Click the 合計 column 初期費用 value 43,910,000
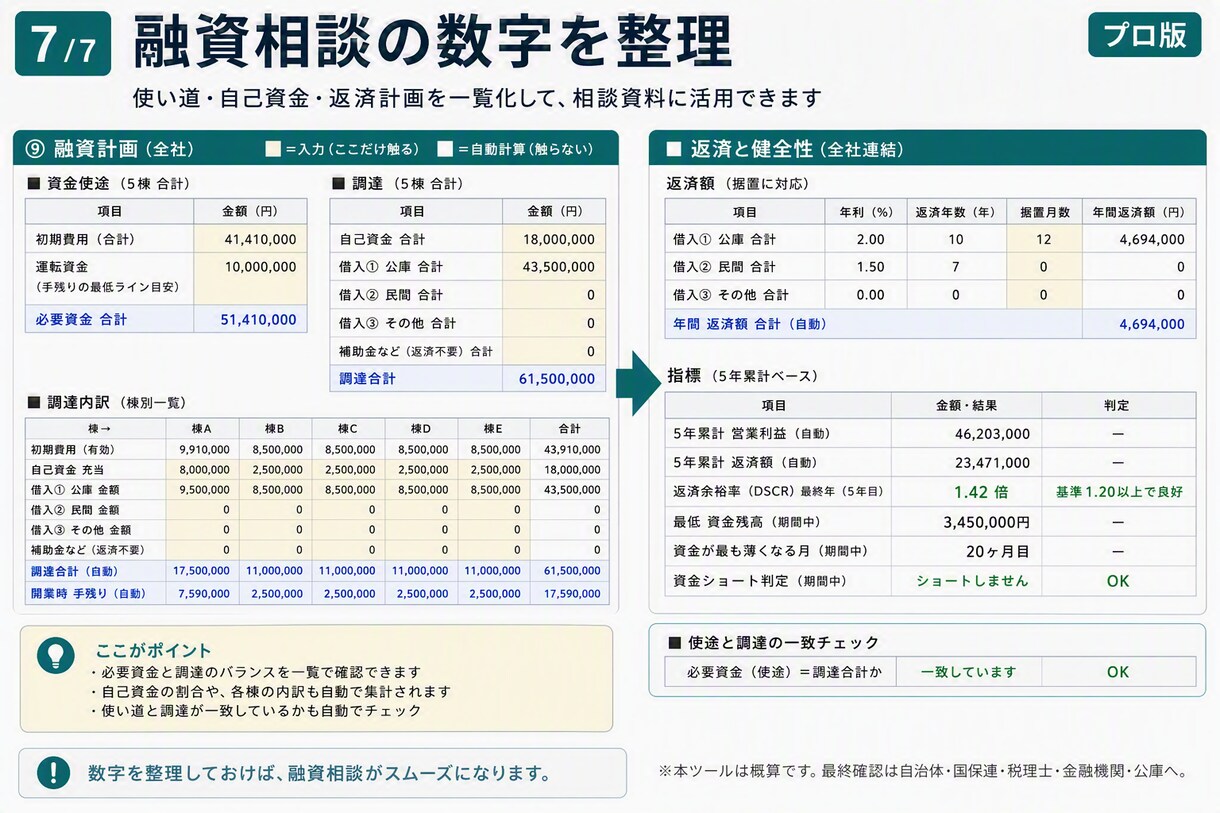Screen dimensions: 1220x813 pyautogui.click(x=571, y=450)
